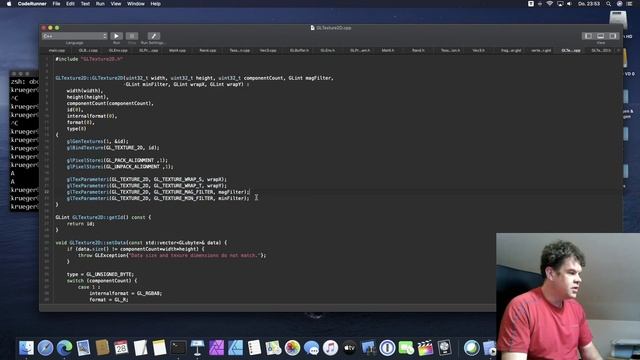The image size is (640, 360).
Task: Open Maps from the Dock
Action: click(x=273, y=348)
